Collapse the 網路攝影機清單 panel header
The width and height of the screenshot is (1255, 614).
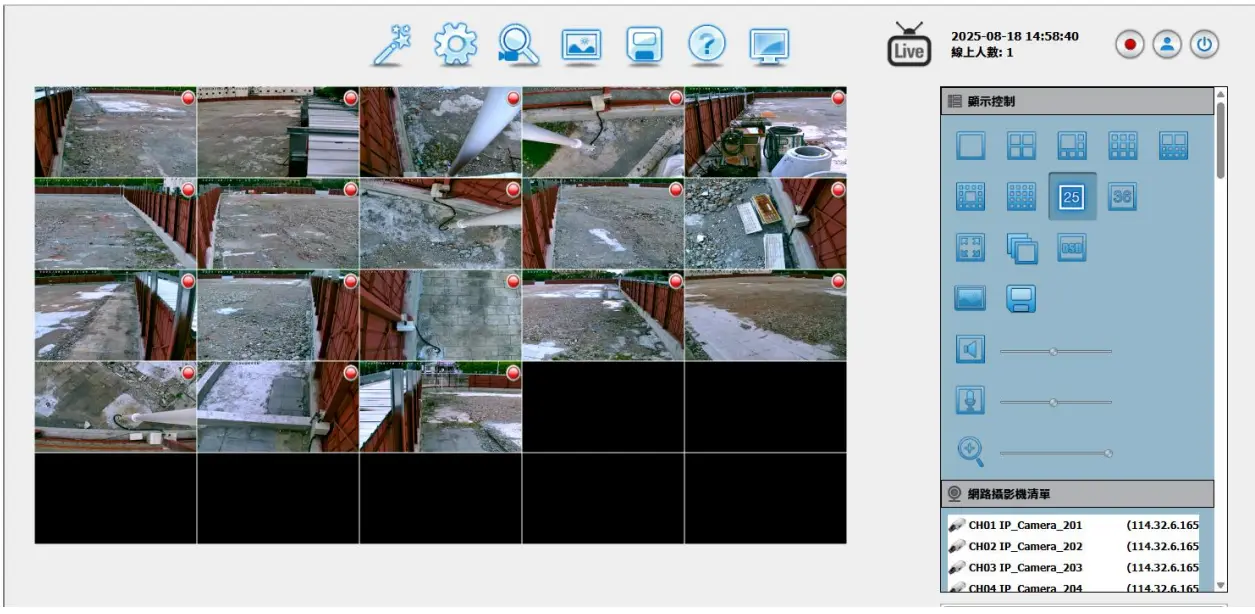click(1077, 494)
